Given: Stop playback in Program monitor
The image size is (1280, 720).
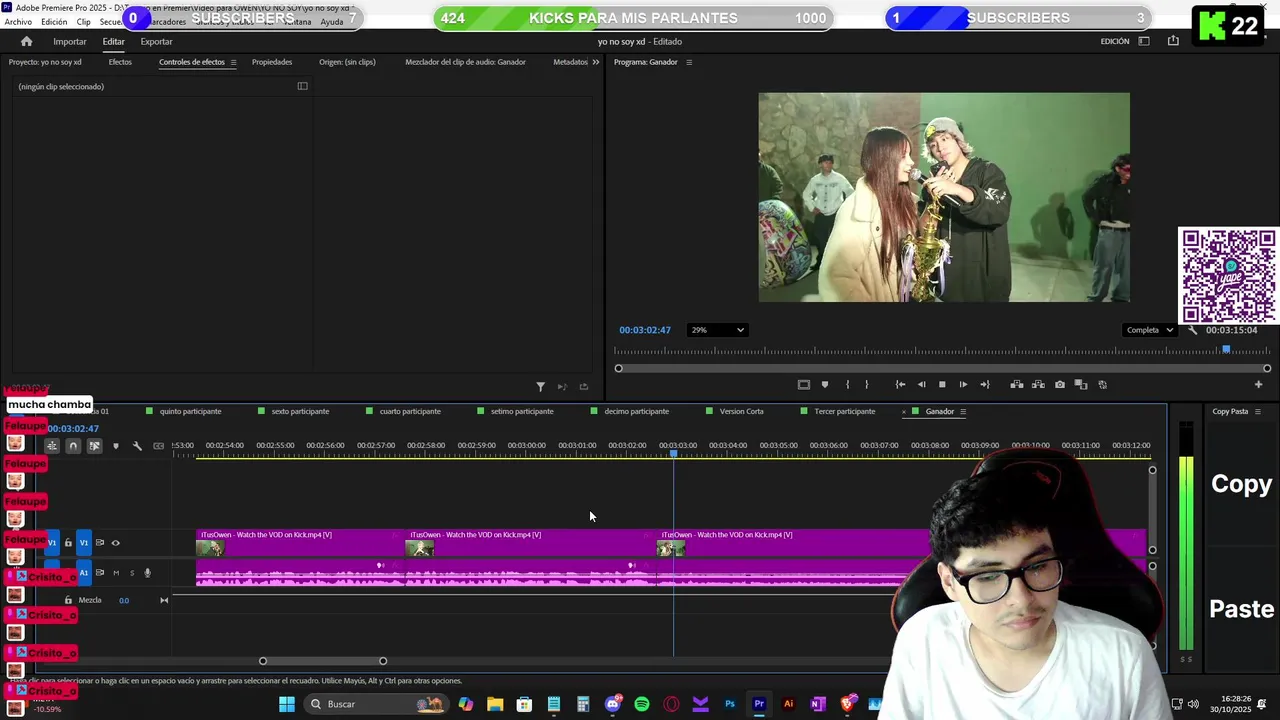Looking at the screenshot, I should tap(942, 384).
